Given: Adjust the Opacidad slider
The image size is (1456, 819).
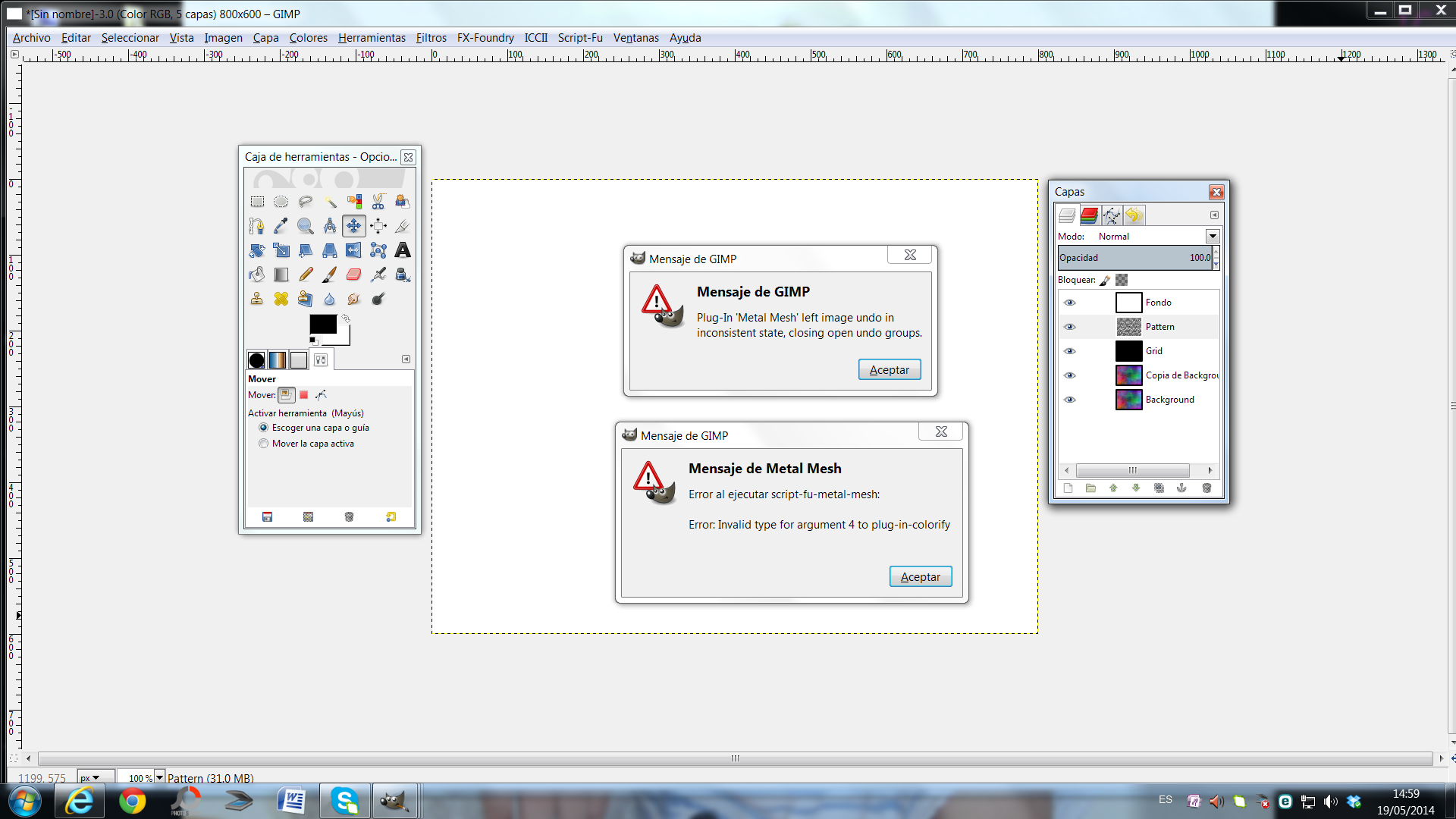Looking at the screenshot, I should [x=1134, y=258].
